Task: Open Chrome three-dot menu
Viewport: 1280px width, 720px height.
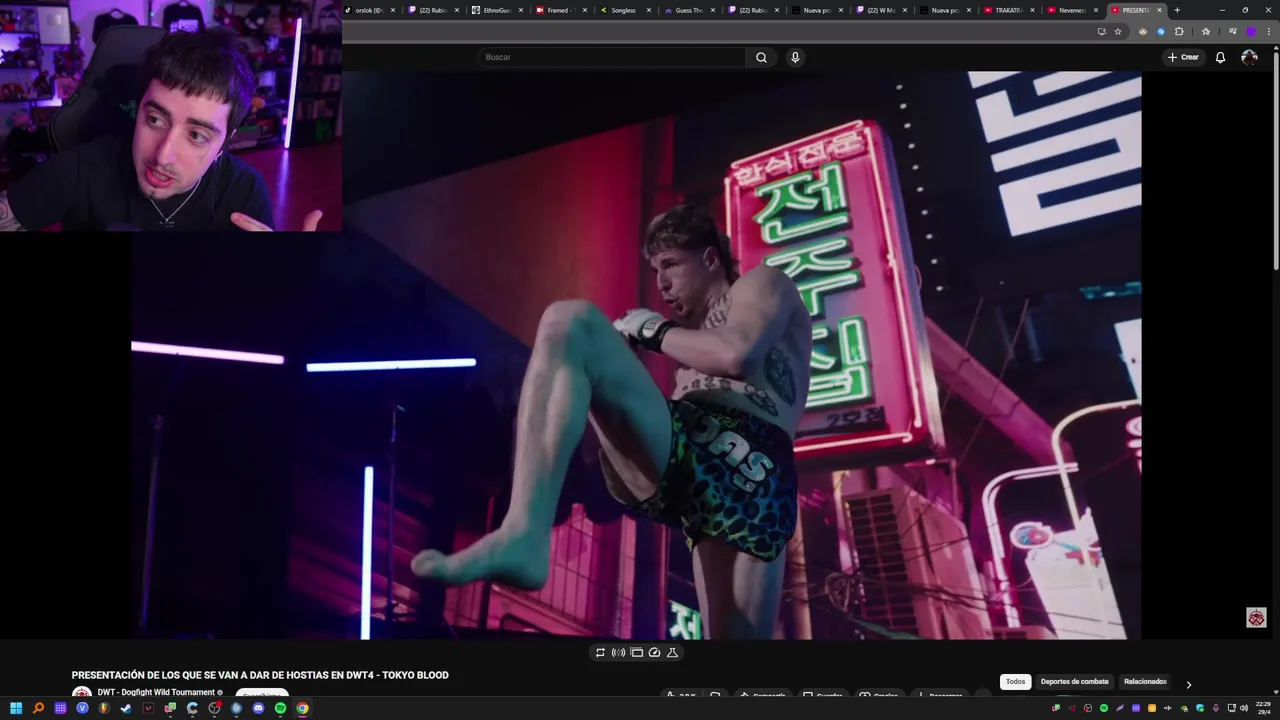Action: click(x=1269, y=31)
